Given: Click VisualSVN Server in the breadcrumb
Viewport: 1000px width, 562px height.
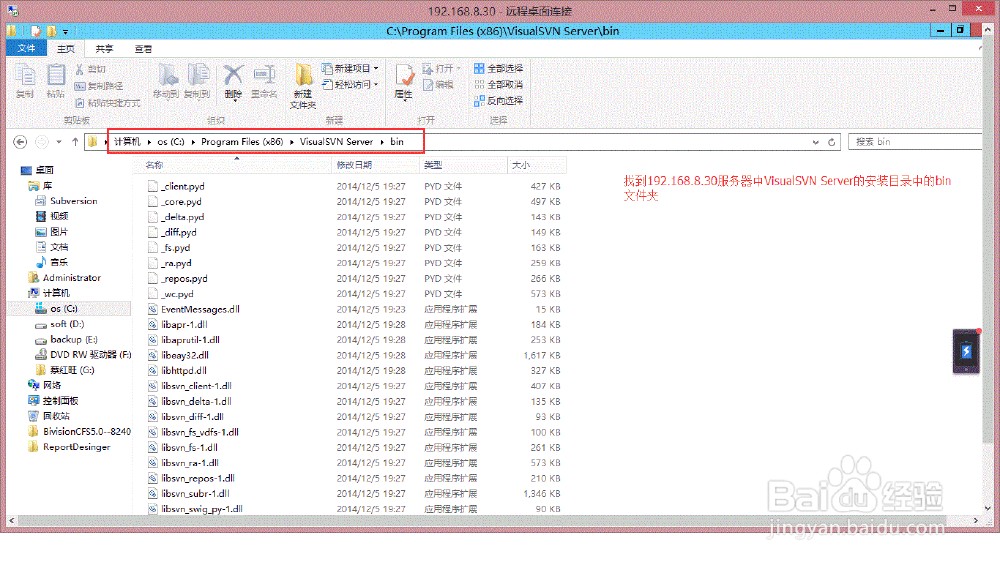Looking at the screenshot, I should (336, 142).
